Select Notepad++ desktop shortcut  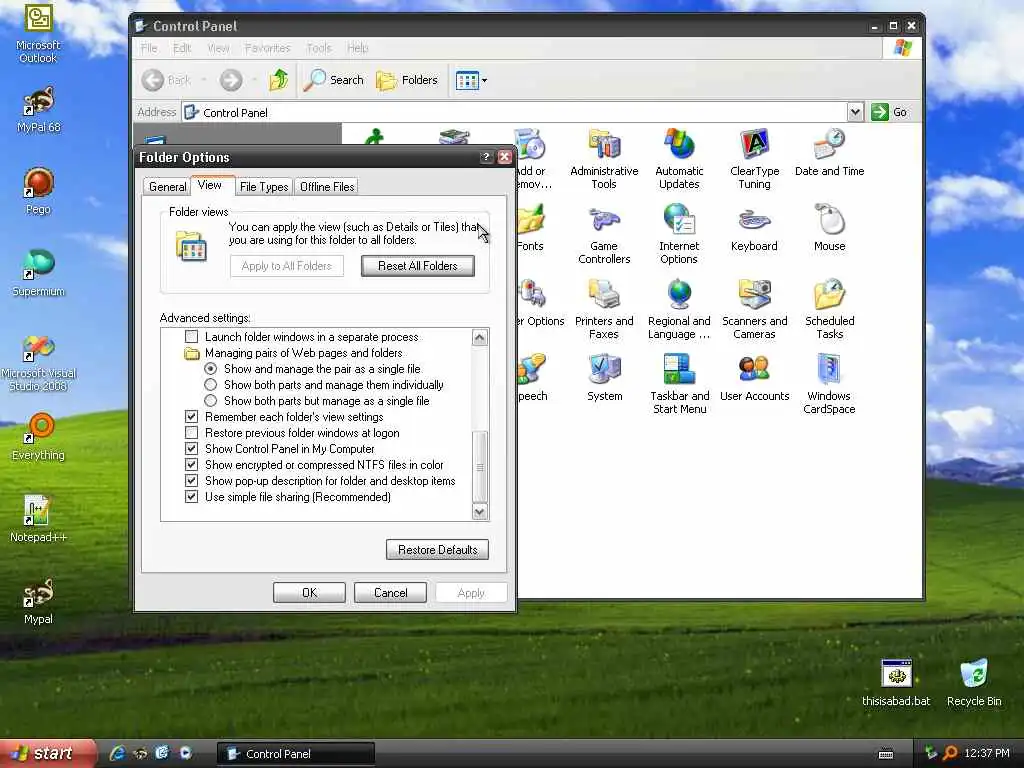pyautogui.click(x=38, y=519)
